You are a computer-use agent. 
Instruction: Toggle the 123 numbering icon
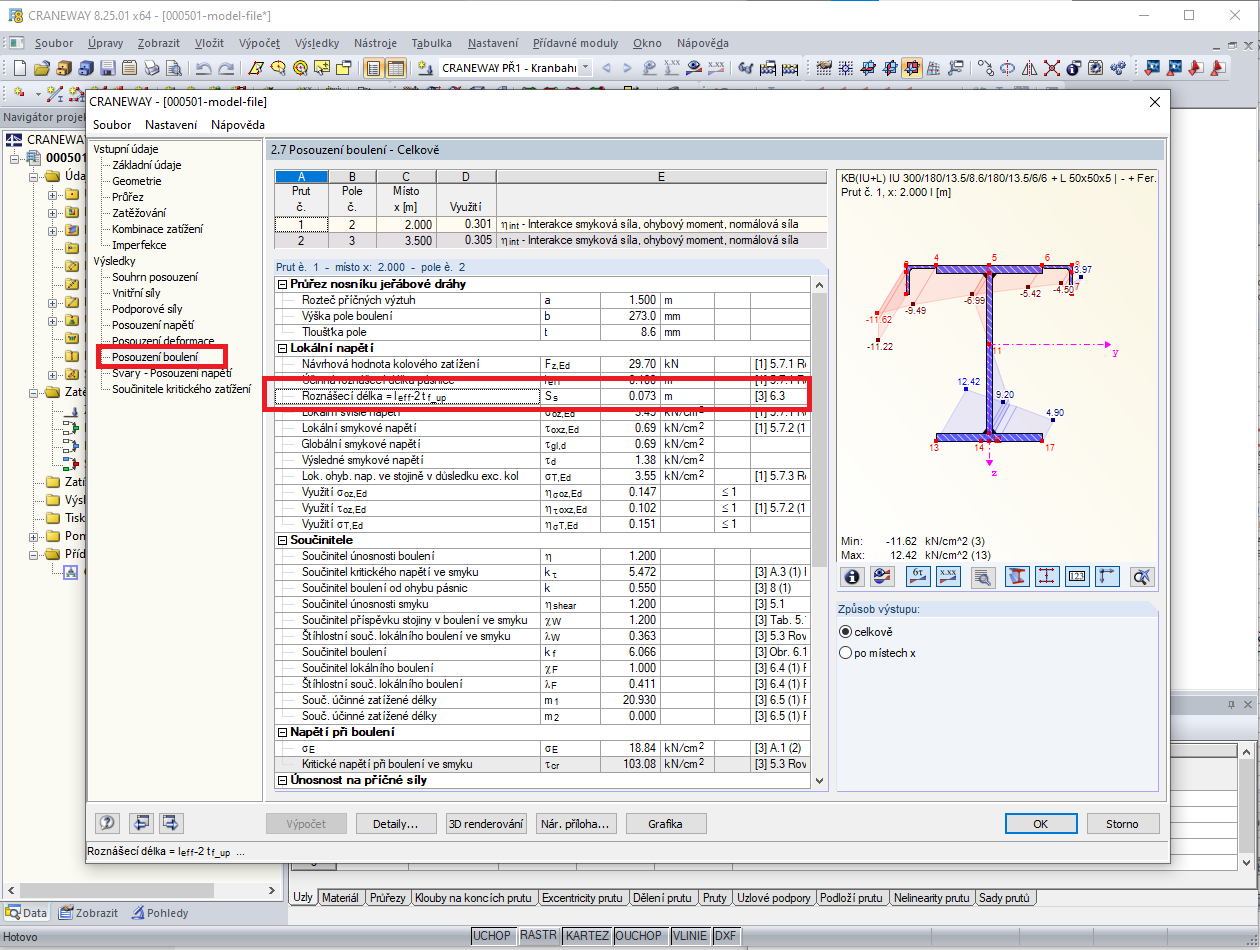click(1077, 576)
